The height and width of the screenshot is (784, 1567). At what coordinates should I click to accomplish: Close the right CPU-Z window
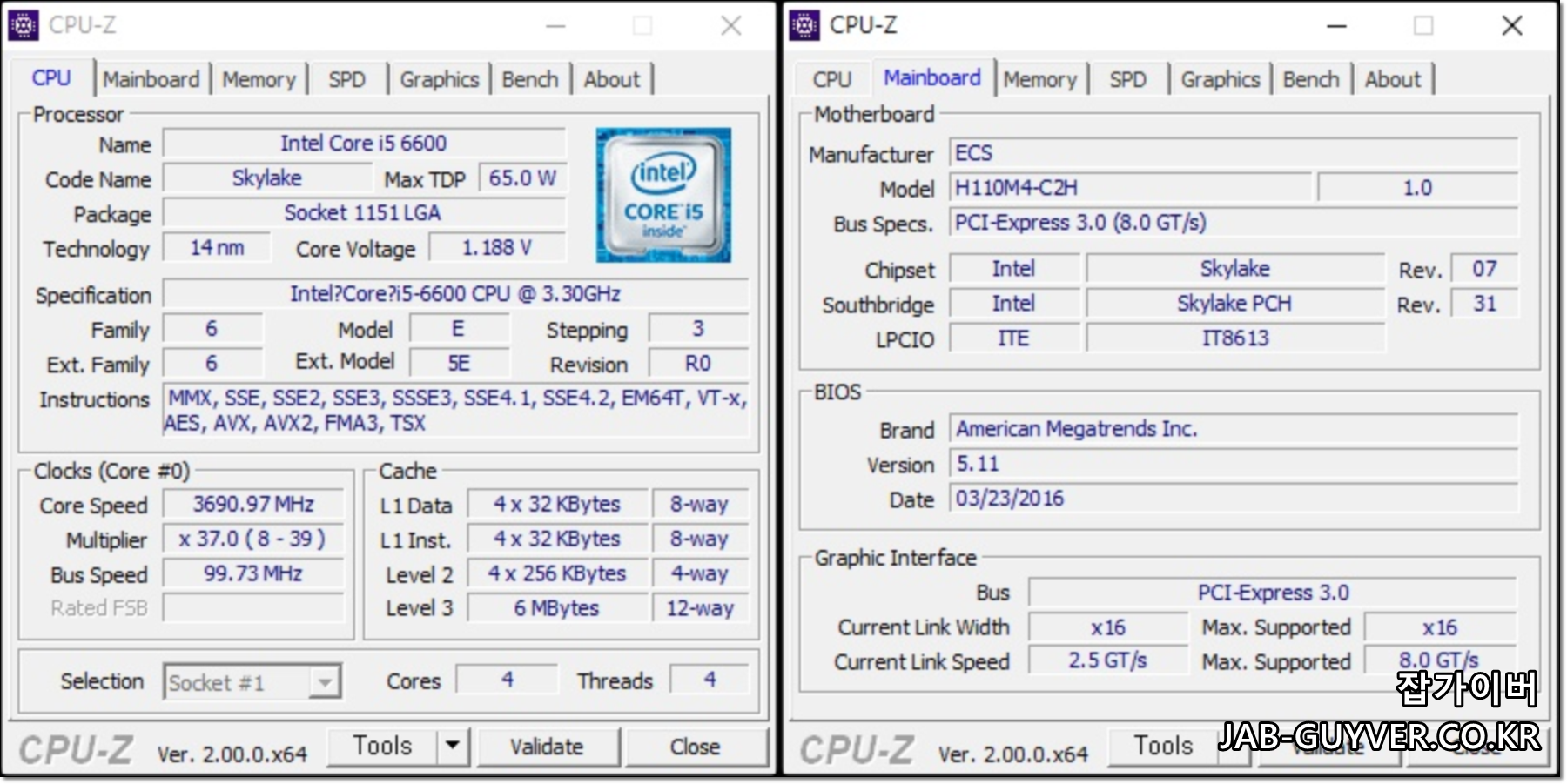(1512, 26)
